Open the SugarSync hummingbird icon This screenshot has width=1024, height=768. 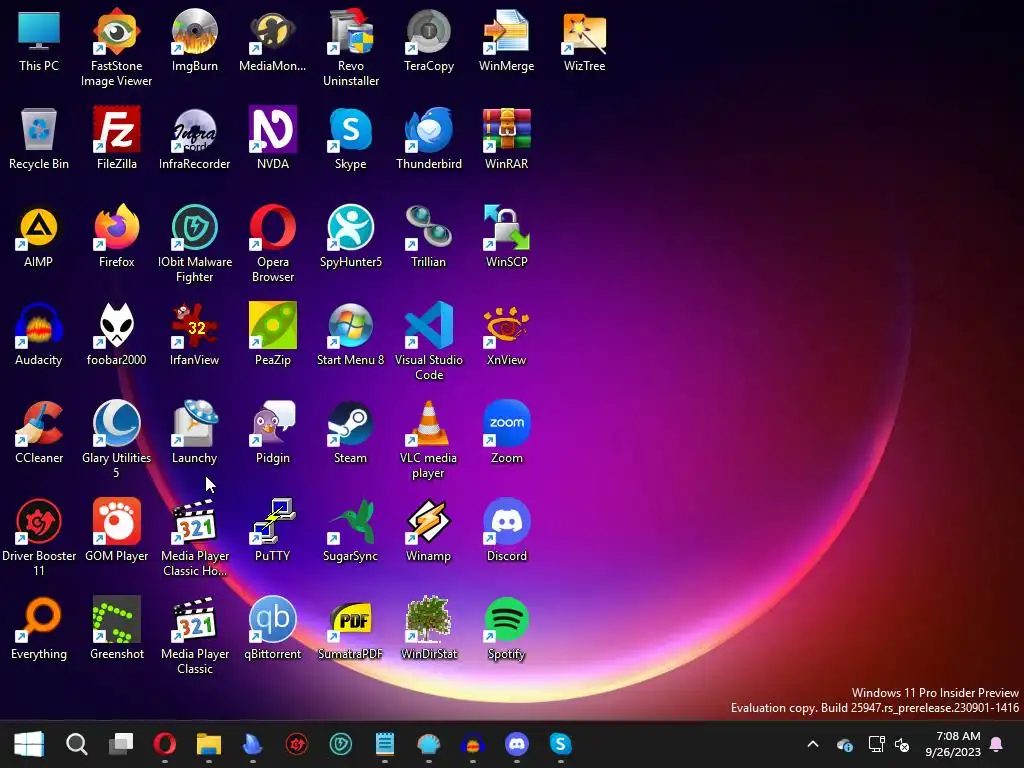coord(351,530)
